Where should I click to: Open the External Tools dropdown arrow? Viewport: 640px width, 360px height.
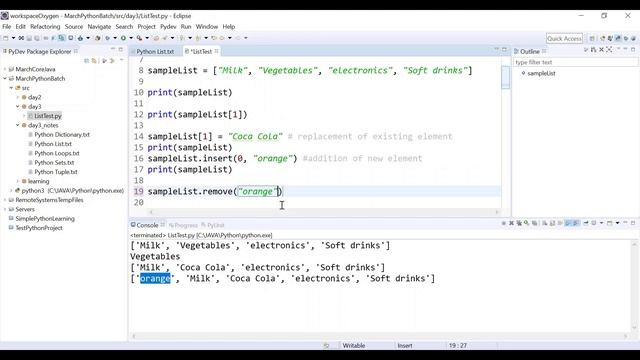147,38
